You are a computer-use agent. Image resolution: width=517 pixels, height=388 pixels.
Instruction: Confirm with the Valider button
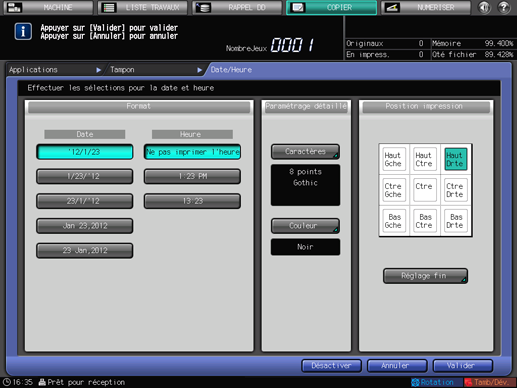(x=463, y=366)
